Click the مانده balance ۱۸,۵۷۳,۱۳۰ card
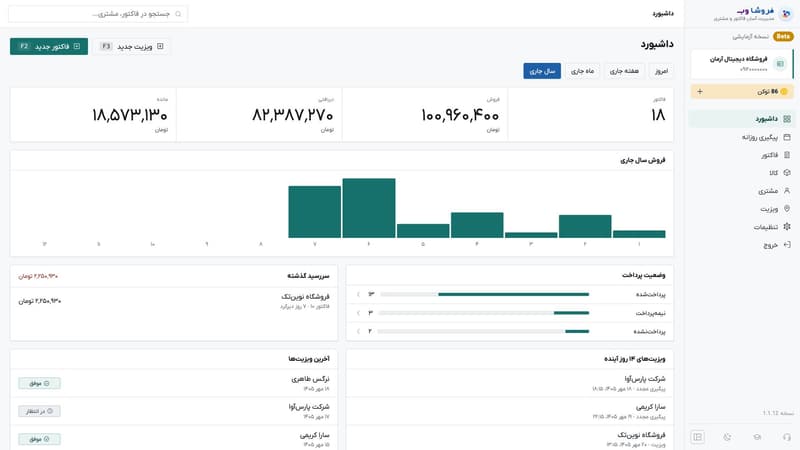The width and height of the screenshot is (800, 450). [93, 114]
